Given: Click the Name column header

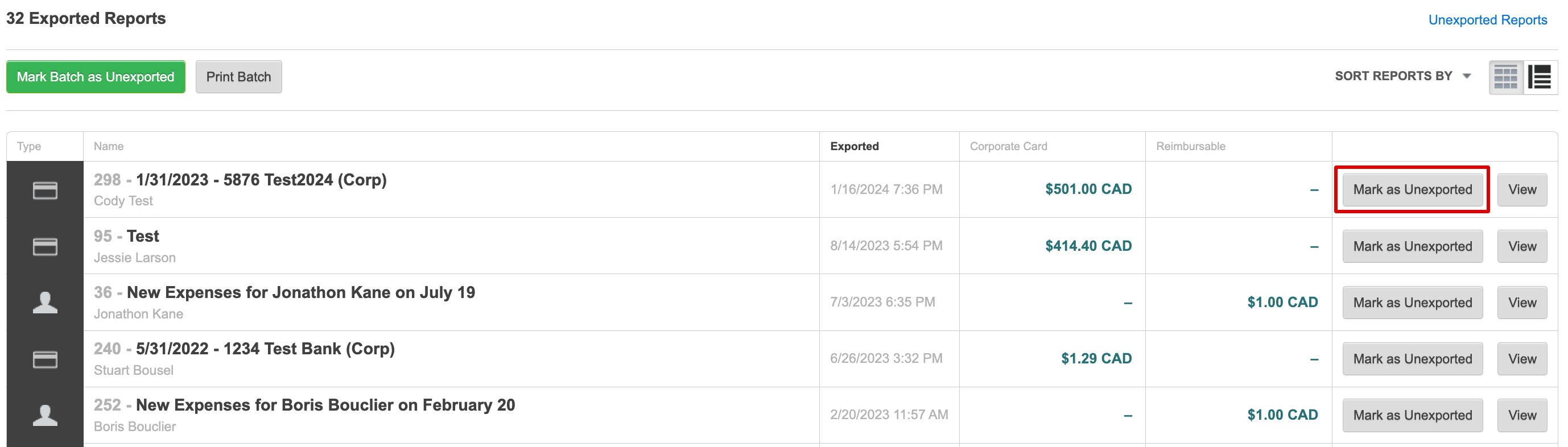Looking at the screenshot, I should coord(108,146).
